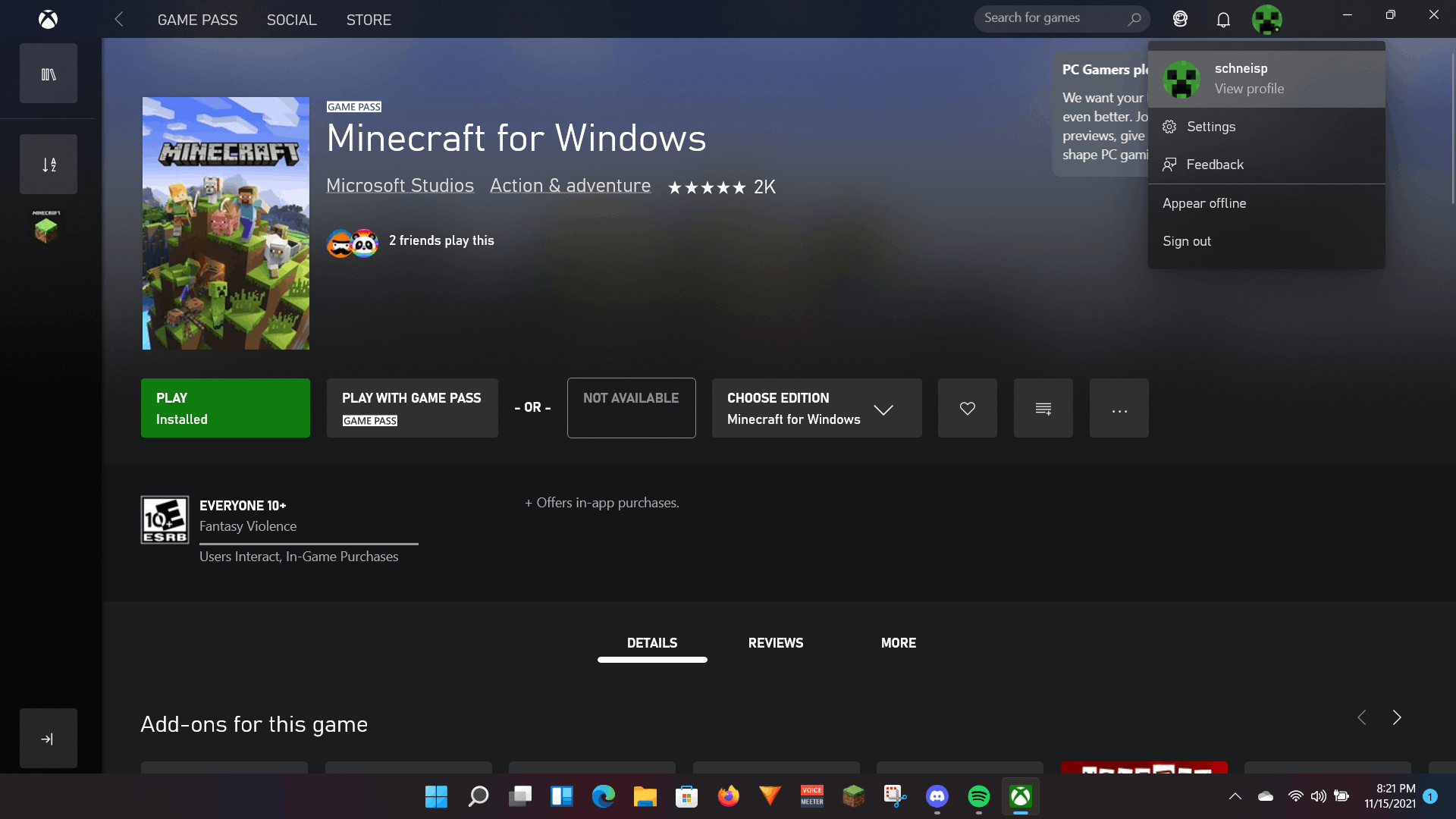Image resolution: width=1456 pixels, height=819 pixels.
Task: Open notifications bell icon
Action: point(1223,19)
